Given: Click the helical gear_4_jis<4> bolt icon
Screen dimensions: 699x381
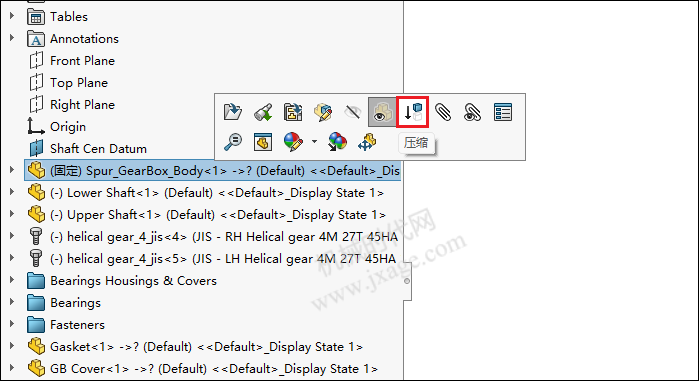Looking at the screenshot, I should [36, 237].
